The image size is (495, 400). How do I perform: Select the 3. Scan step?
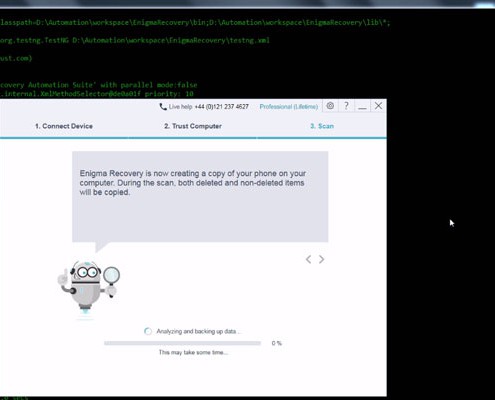tap(322, 126)
